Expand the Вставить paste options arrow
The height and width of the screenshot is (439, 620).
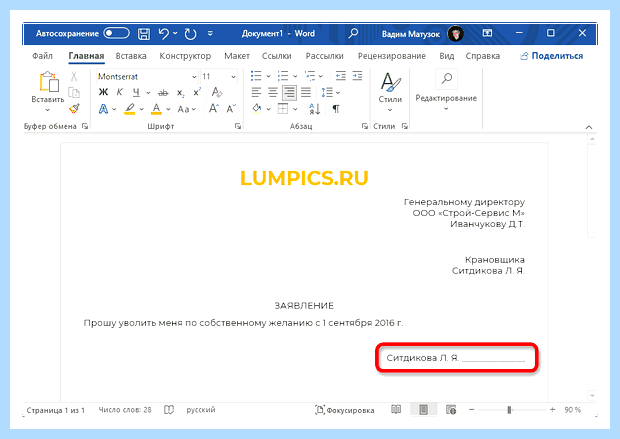coord(48,110)
